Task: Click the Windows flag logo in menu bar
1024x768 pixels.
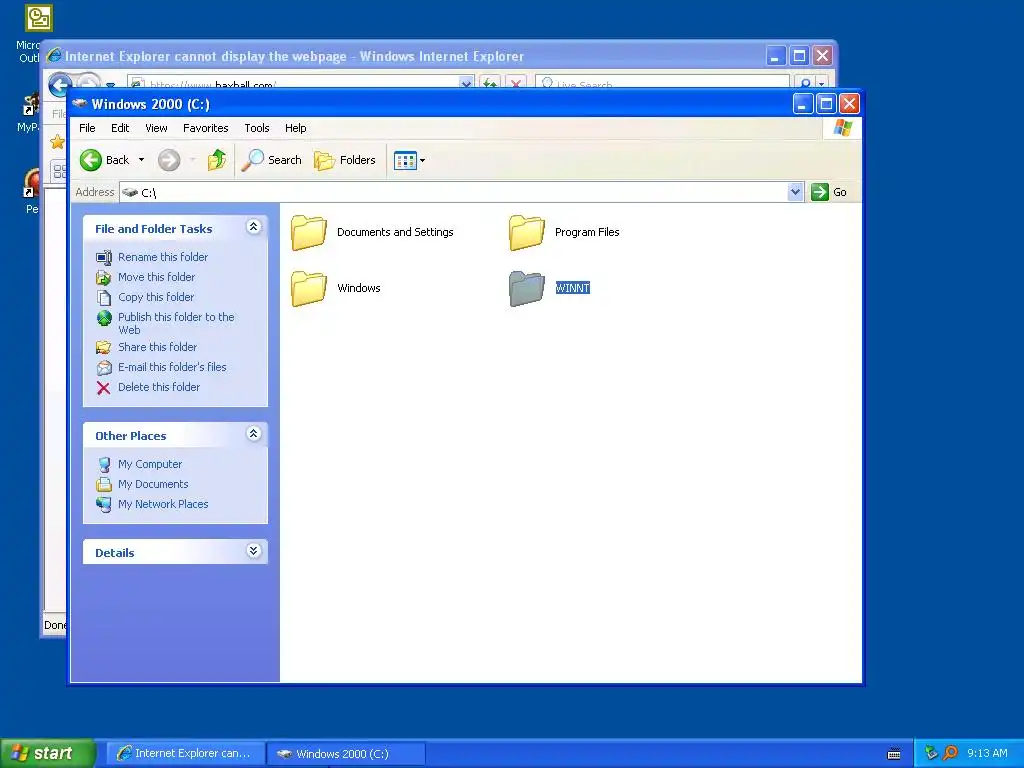Action: click(x=842, y=127)
